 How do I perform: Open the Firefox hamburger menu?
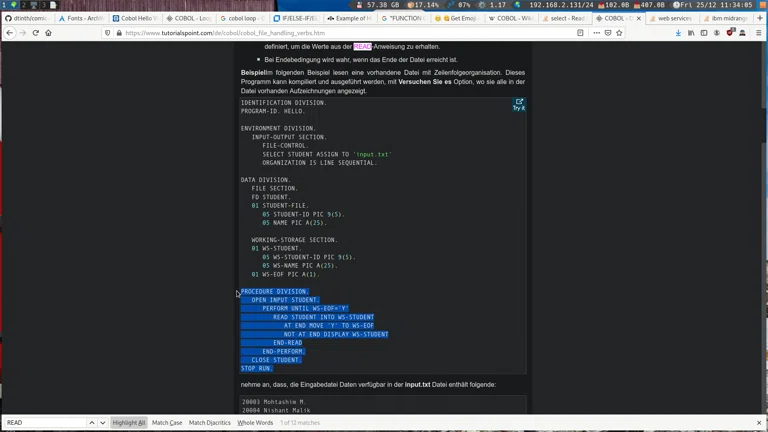pos(758,33)
